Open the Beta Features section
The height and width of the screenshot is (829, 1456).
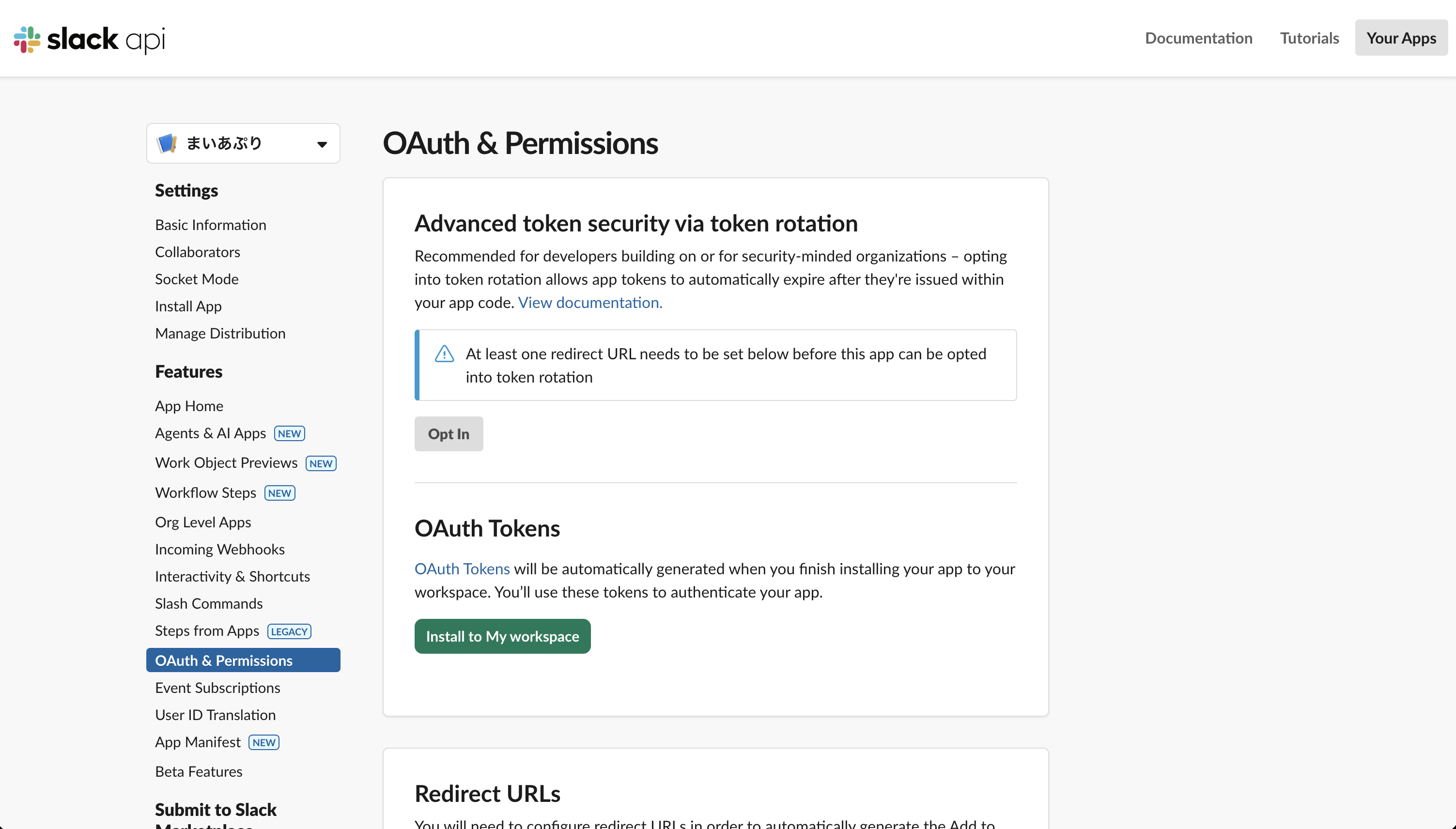pos(198,771)
